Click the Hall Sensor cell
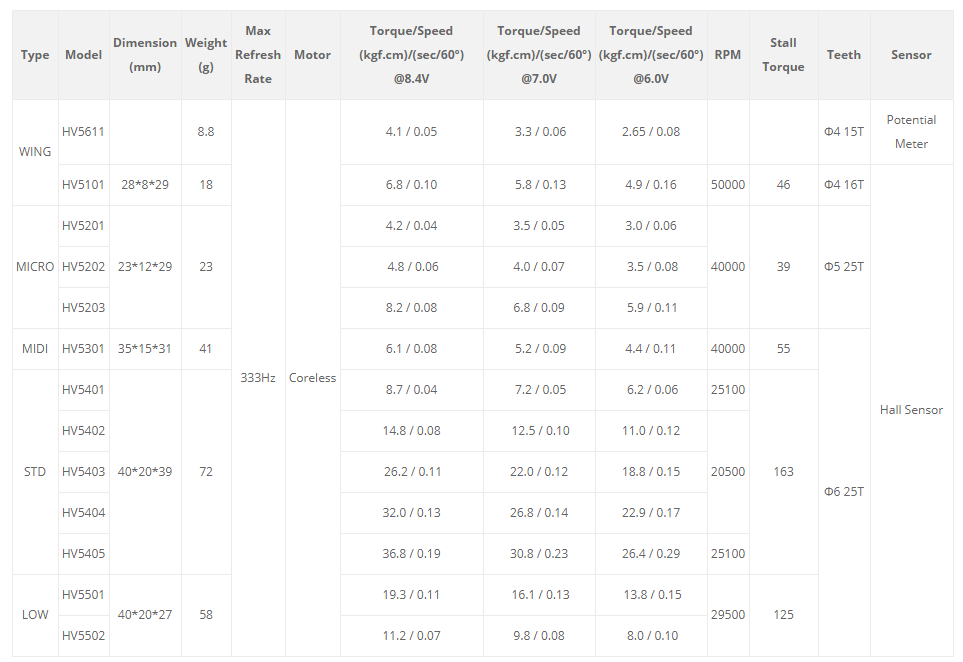This screenshot has height=662, width=963. (x=911, y=410)
